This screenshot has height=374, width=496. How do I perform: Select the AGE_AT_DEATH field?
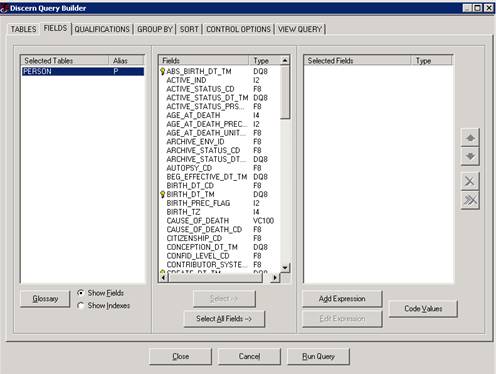pos(193,115)
